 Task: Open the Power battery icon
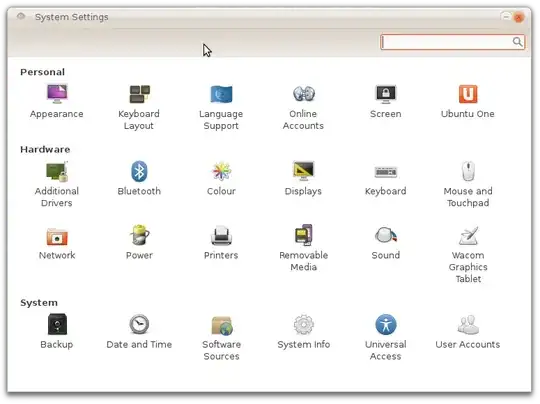click(139, 235)
